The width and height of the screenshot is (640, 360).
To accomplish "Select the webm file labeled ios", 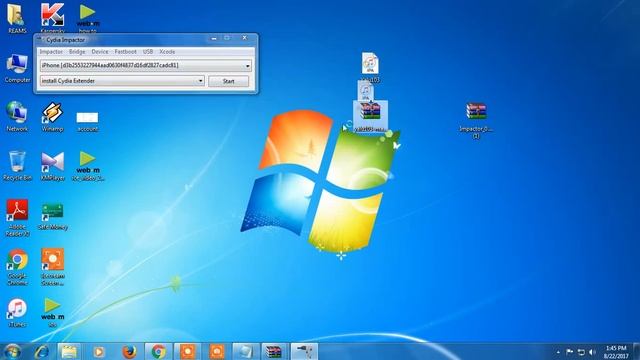I will [x=52, y=313].
